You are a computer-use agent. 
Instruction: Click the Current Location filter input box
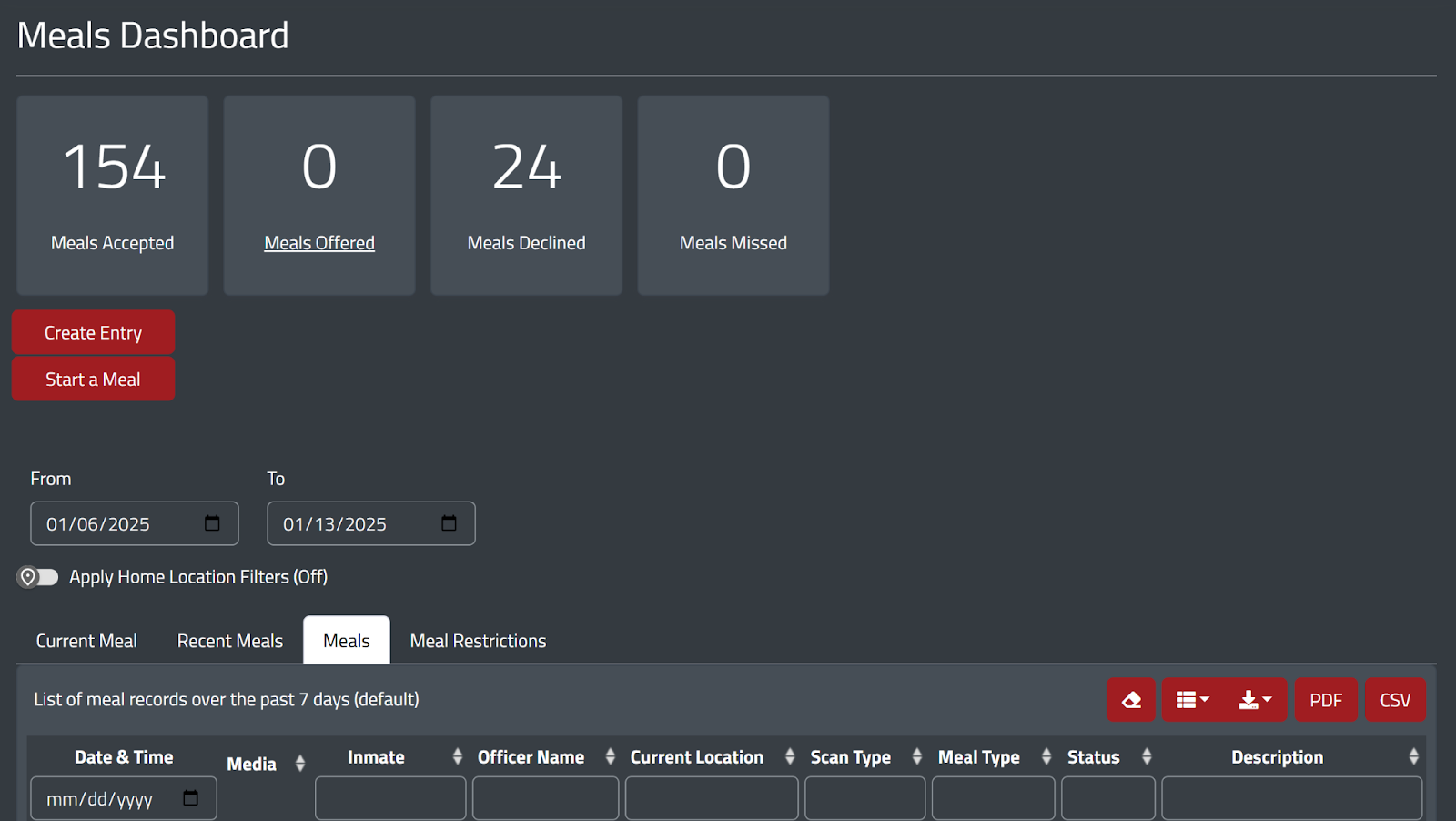(x=712, y=798)
